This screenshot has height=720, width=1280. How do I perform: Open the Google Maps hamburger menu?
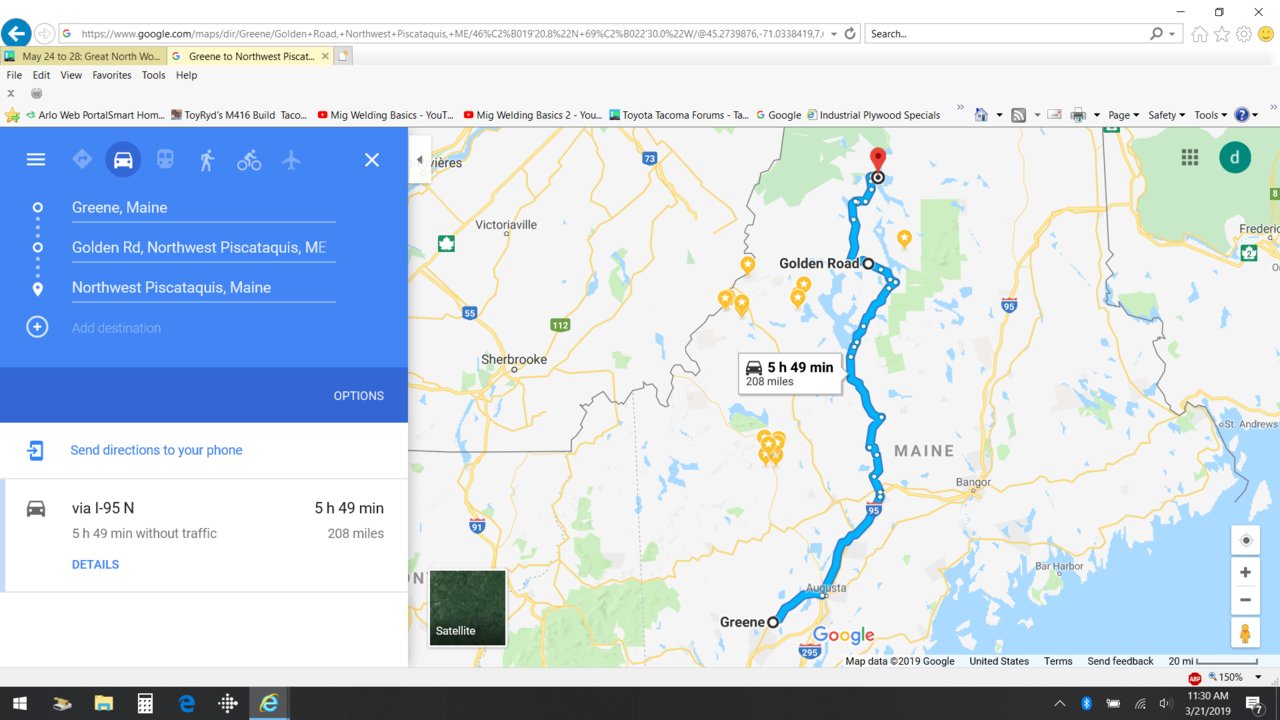36,160
